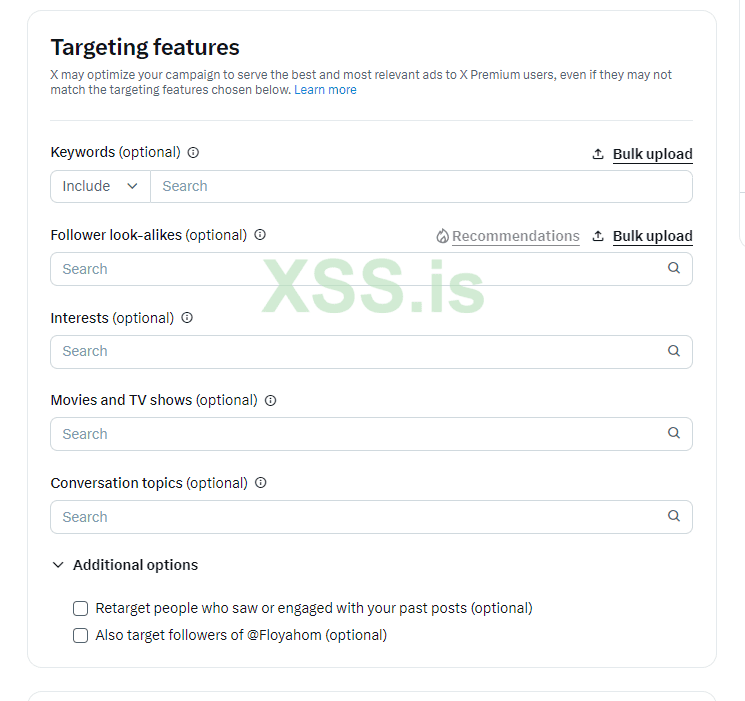
Task: Click the Keywords info icon
Action: [193, 153]
